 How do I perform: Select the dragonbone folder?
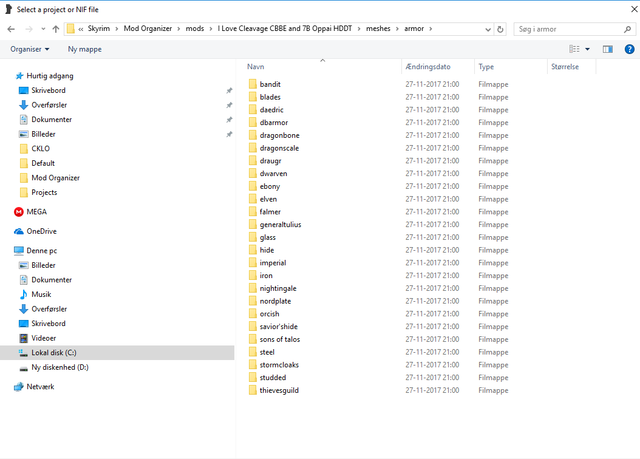pos(279,135)
